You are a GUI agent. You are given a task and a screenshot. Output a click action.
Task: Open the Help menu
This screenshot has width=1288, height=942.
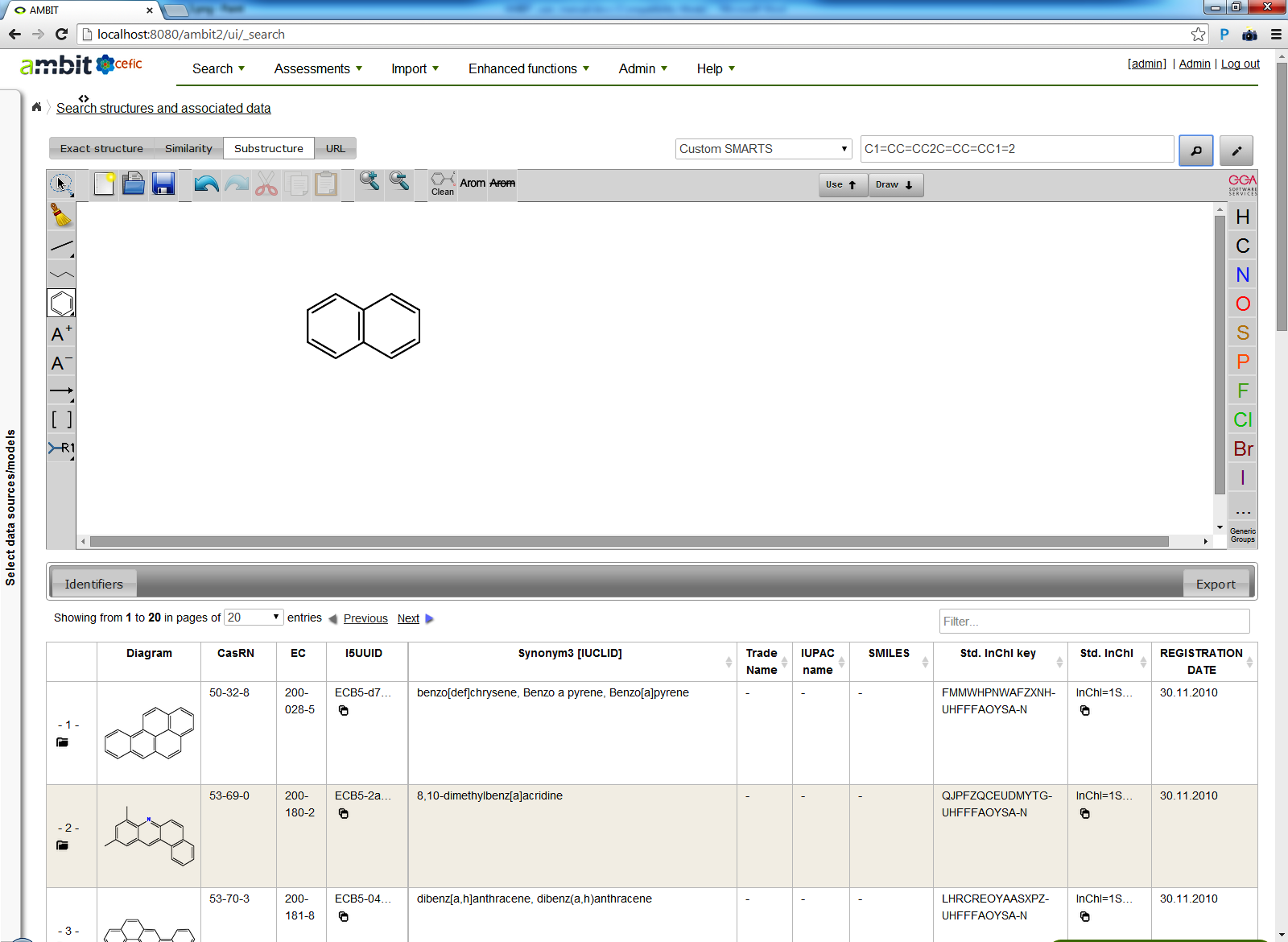click(716, 68)
